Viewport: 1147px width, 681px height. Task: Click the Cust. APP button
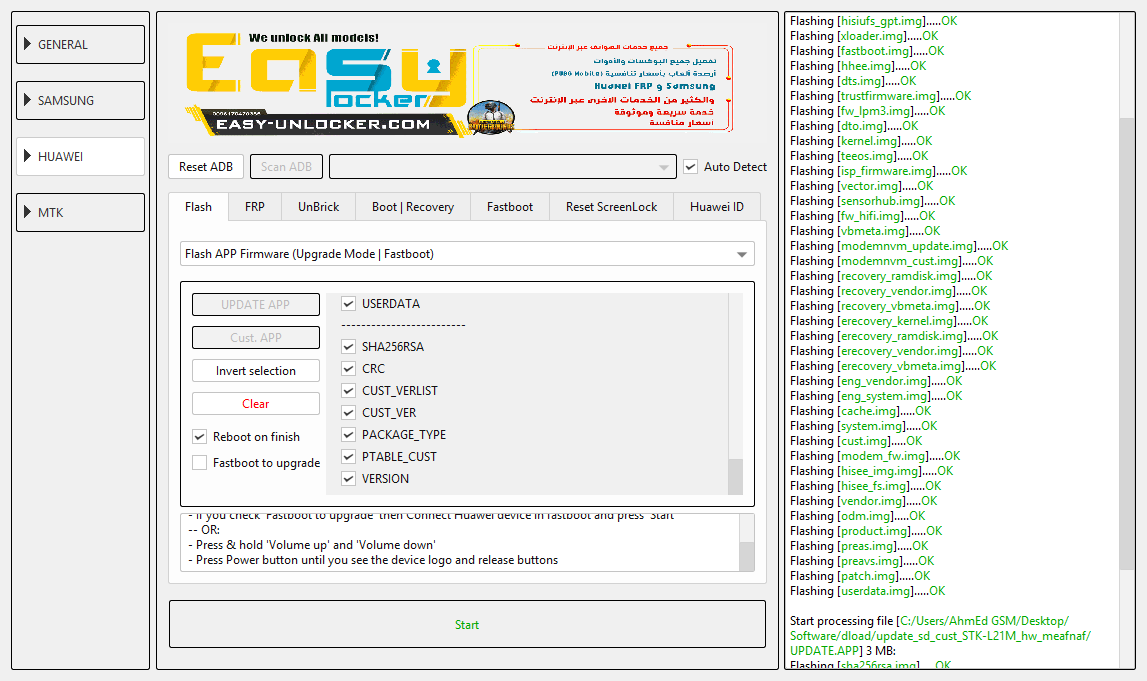click(255, 337)
